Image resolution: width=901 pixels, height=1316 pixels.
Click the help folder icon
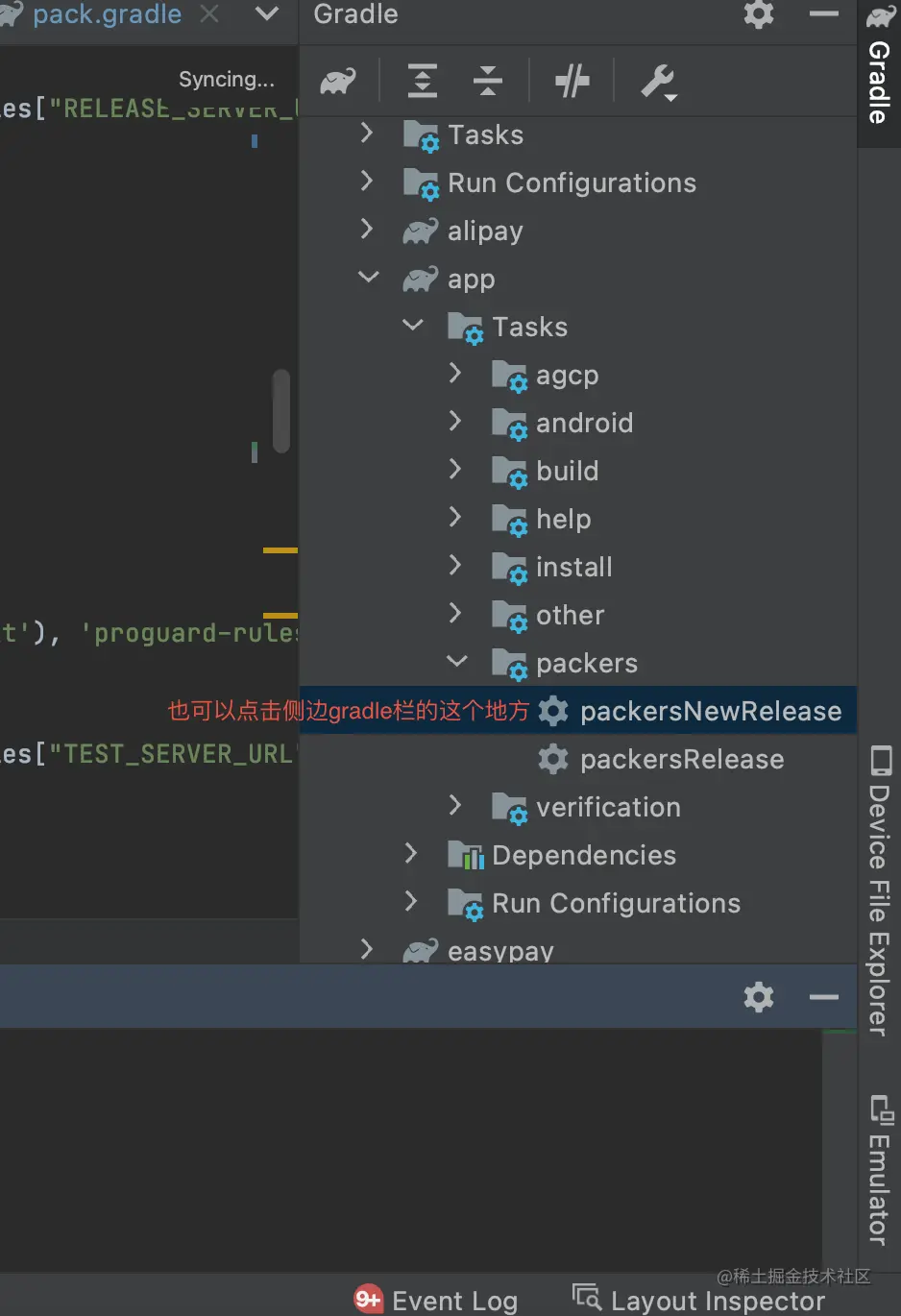click(x=509, y=520)
